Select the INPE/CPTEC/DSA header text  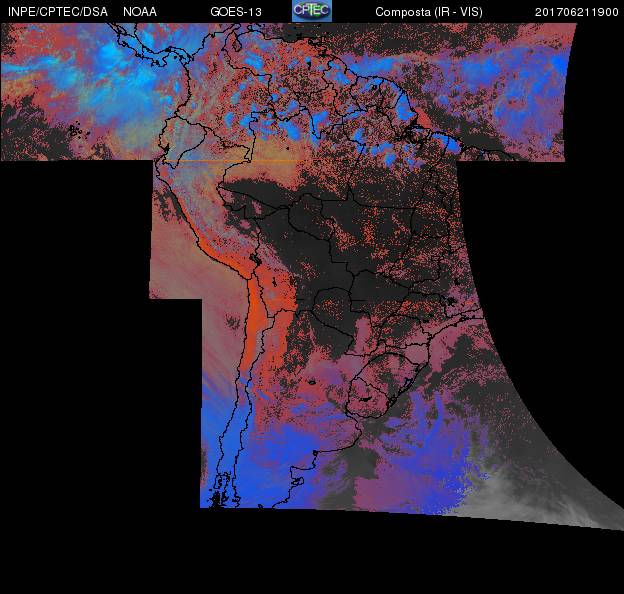pos(58,12)
